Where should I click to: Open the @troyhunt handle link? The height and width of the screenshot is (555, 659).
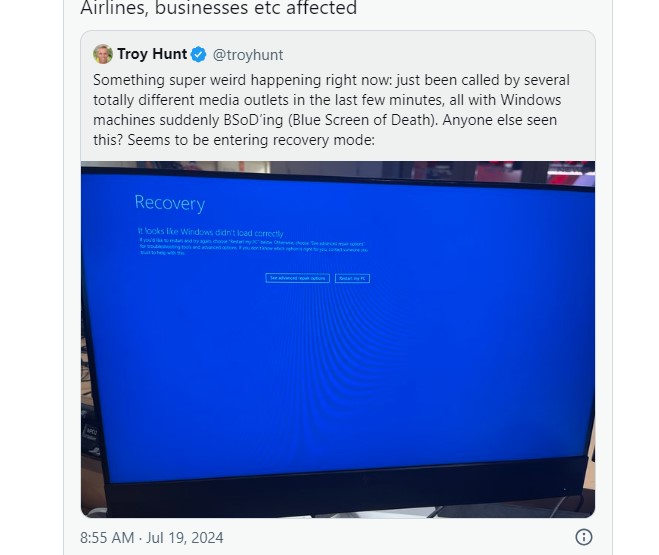pos(248,55)
